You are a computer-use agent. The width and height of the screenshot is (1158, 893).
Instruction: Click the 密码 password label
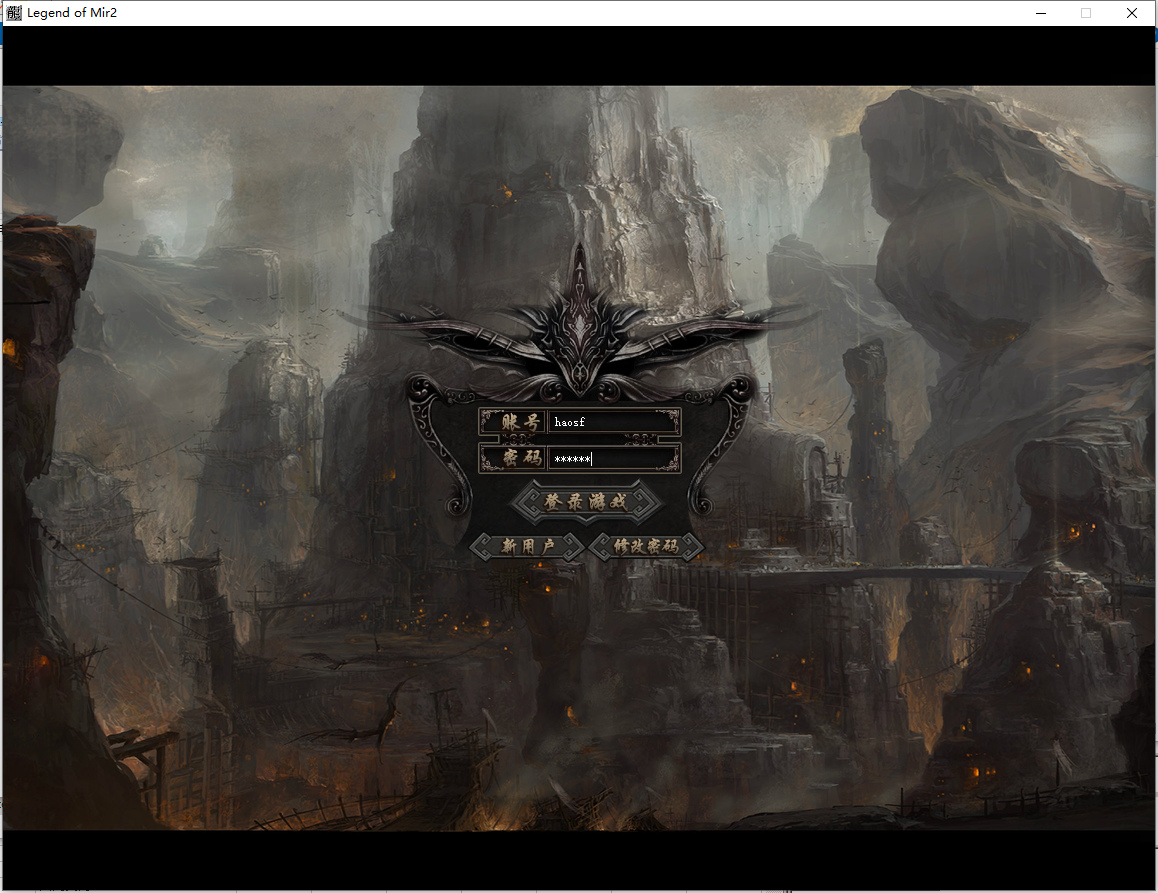click(x=513, y=459)
